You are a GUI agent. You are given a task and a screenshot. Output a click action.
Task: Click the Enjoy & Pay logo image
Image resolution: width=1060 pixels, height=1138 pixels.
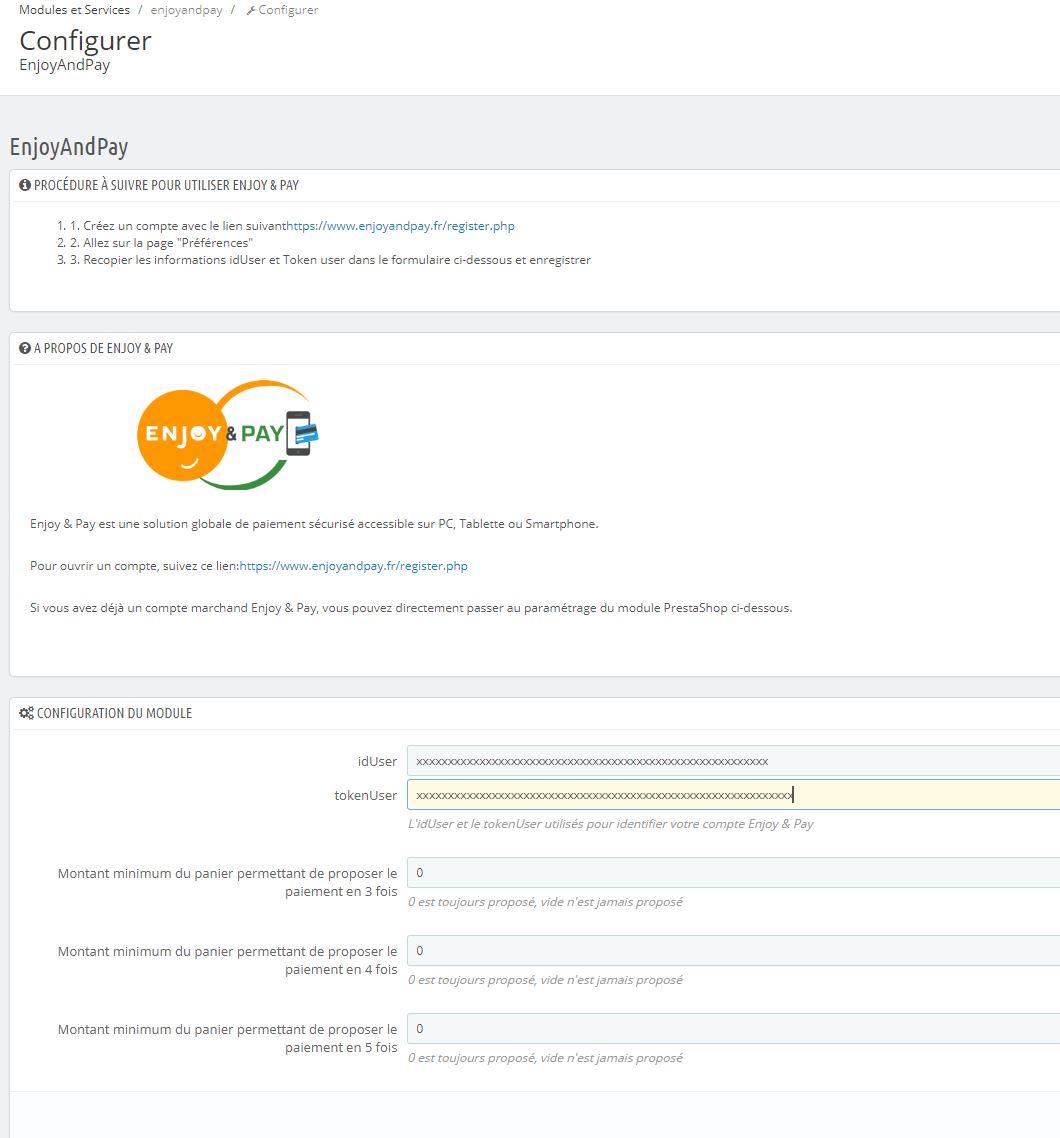click(x=228, y=435)
